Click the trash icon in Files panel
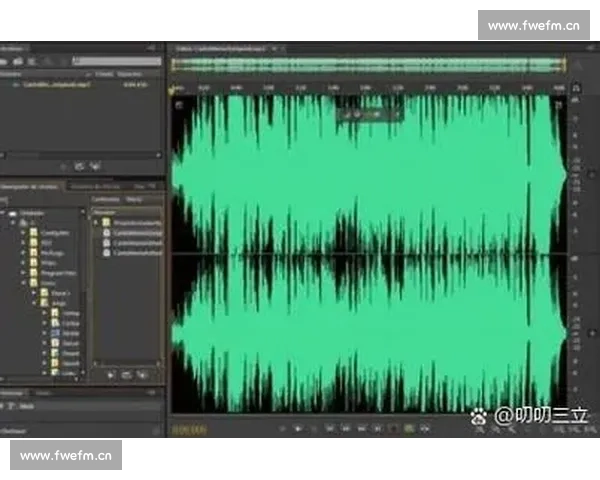 click(x=96, y=166)
